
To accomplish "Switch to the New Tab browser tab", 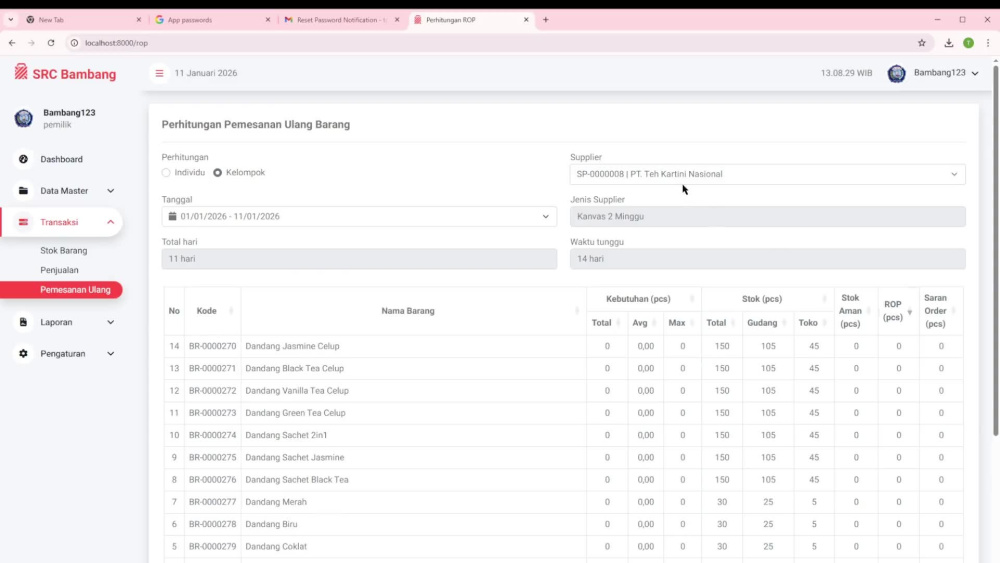I will [83, 20].
